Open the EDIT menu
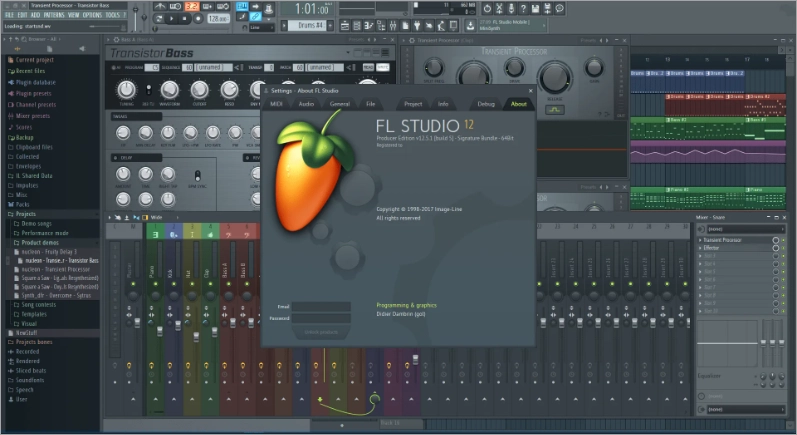 22,15
